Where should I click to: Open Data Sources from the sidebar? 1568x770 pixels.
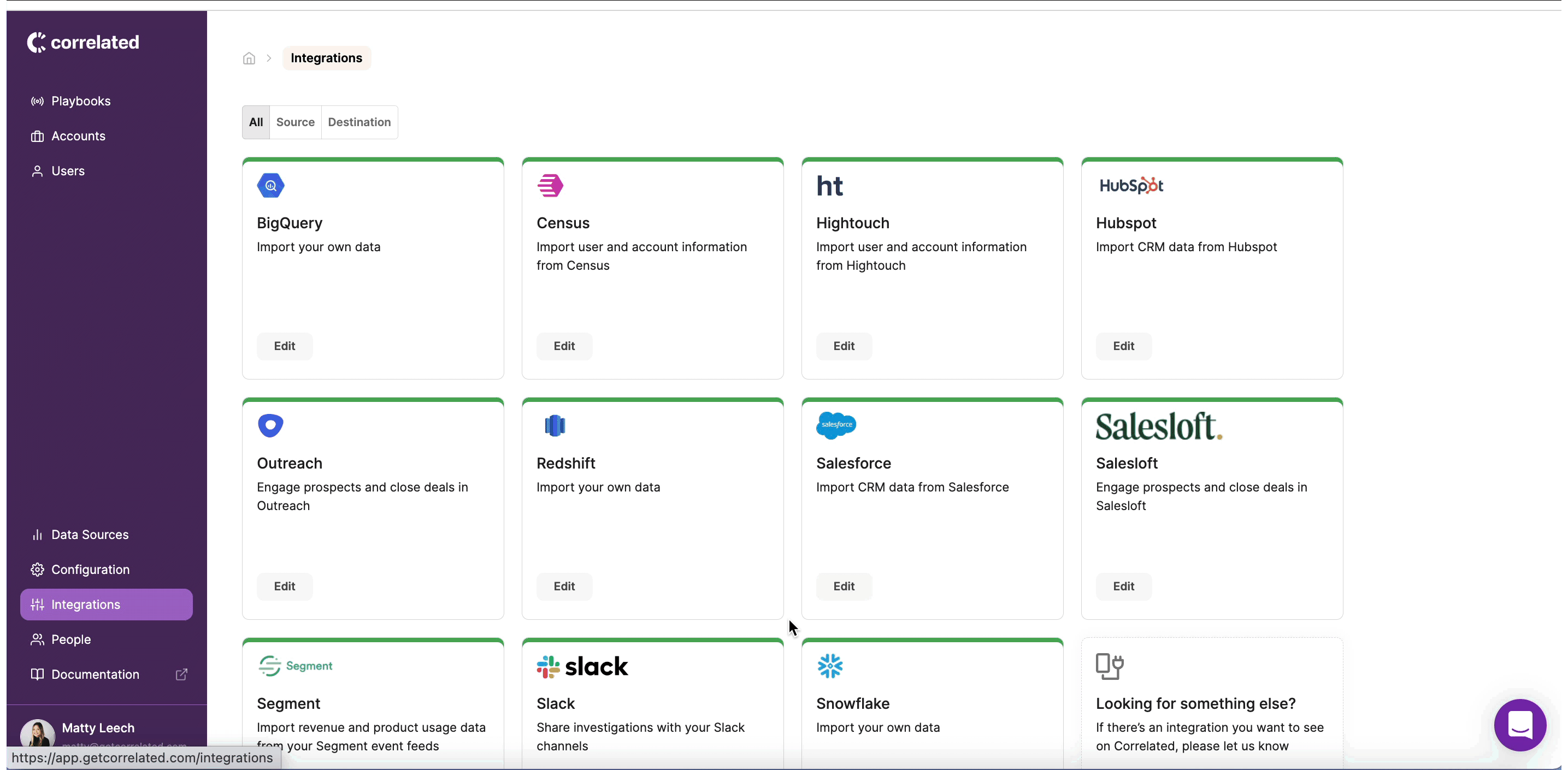(x=107, y=535)
